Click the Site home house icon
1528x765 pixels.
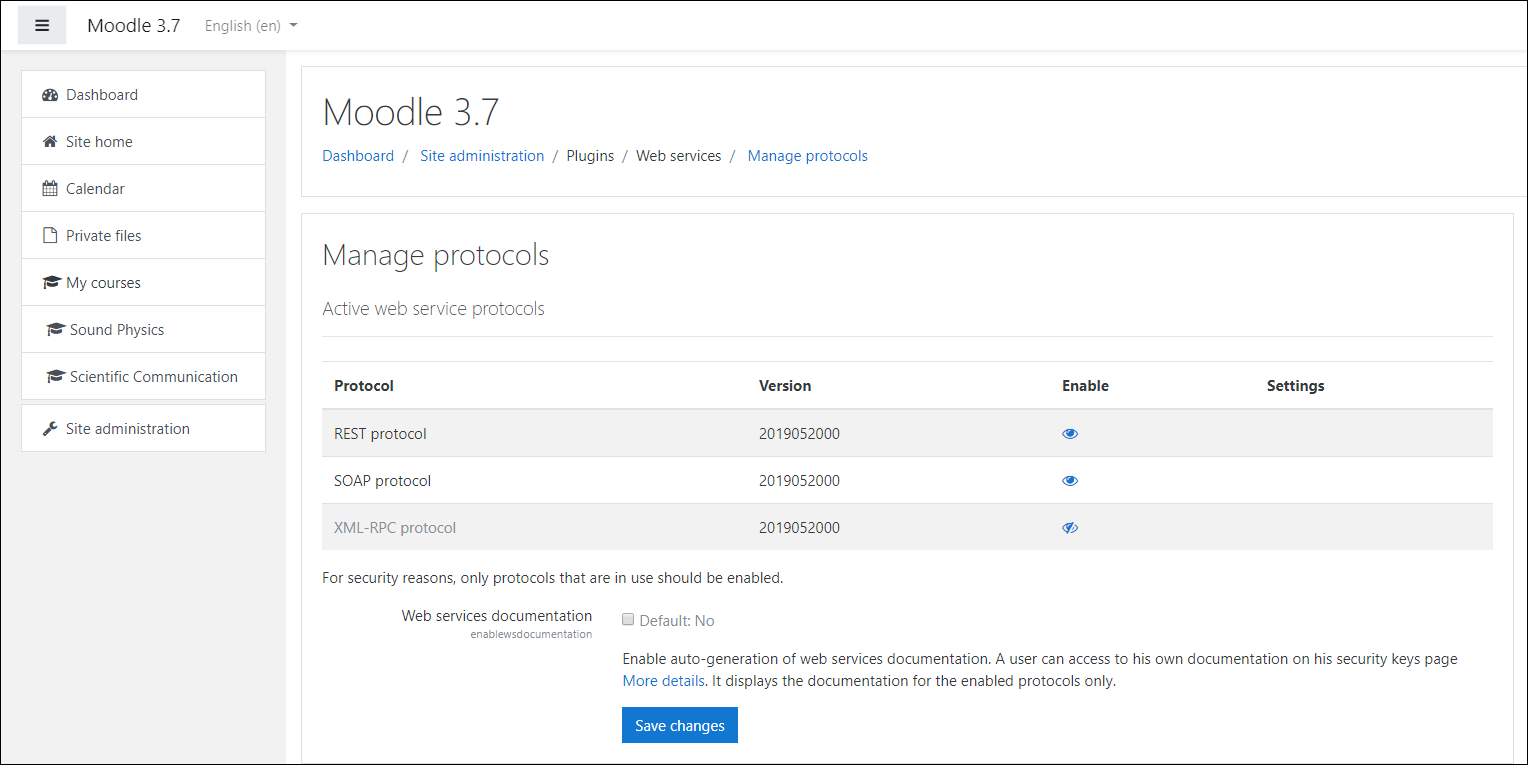click(x=50, y=142)
